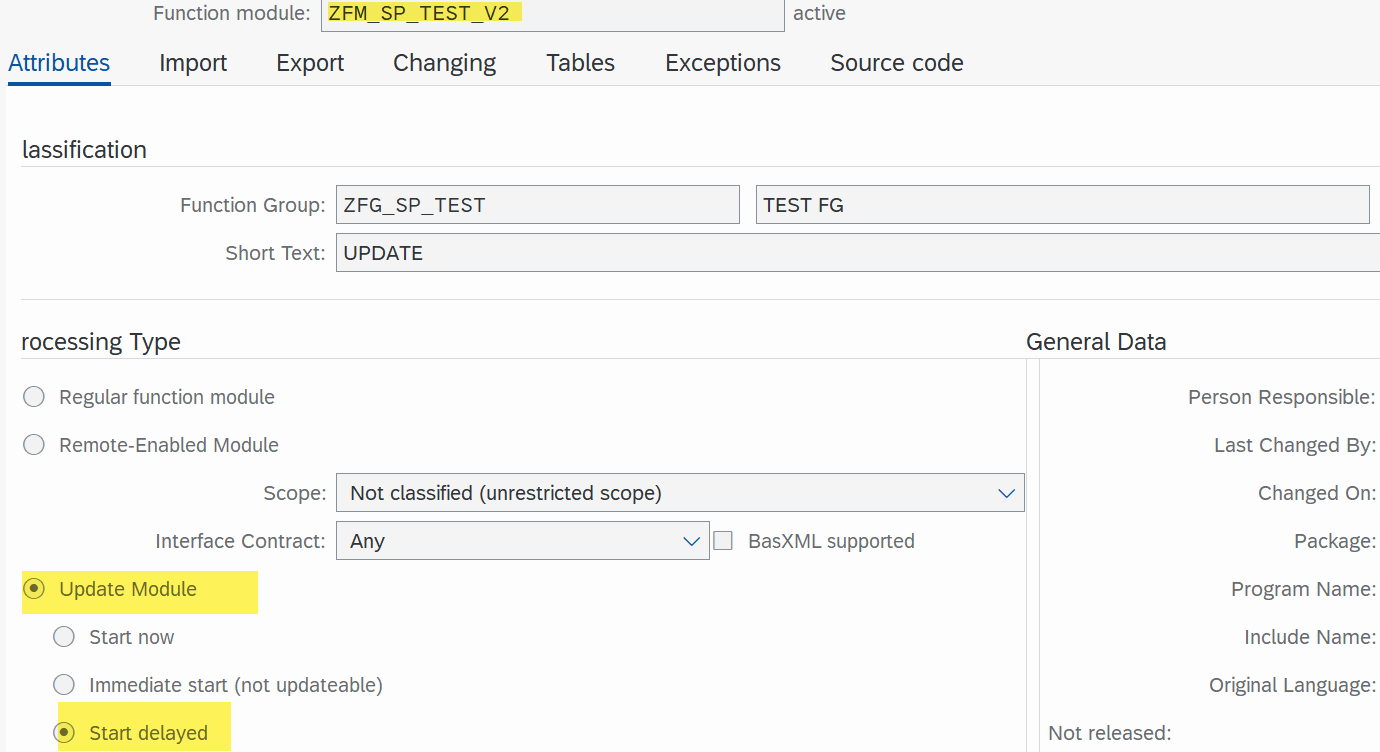Open the Import tab
Viewport: 1380px width, 752px height.
pyautogui.click(x=193, y=62)
